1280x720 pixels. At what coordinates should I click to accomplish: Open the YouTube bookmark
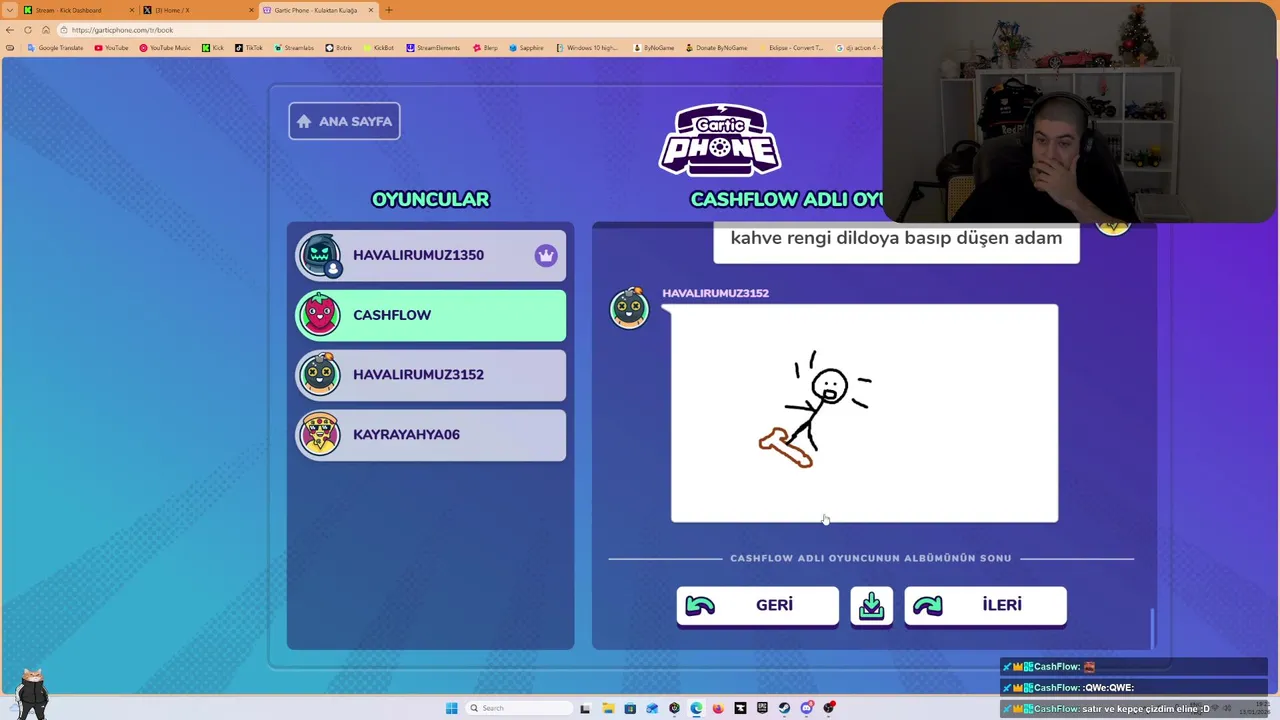pos(111,48)
